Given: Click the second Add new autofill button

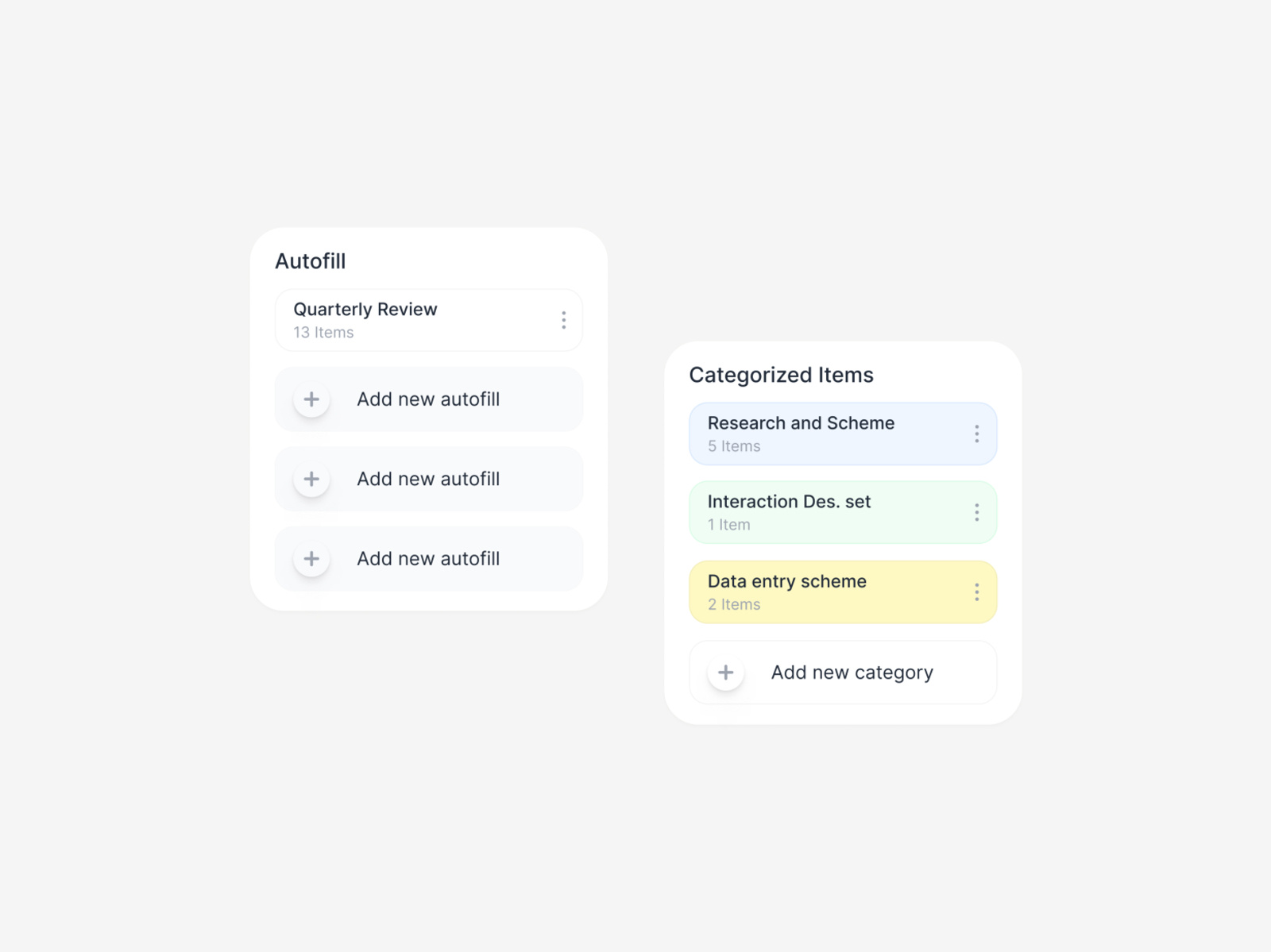Looking at the screenshot, I should (x=428, y=479).
